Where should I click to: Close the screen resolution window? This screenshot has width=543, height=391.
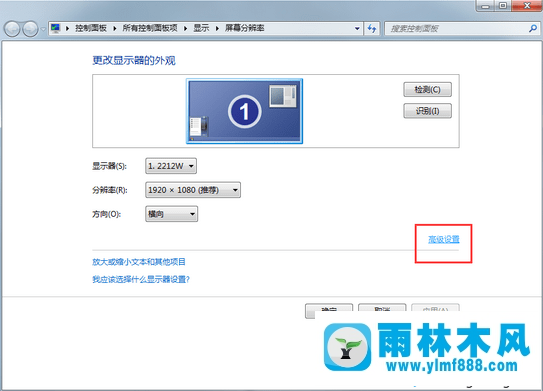(x=526, y=6)
